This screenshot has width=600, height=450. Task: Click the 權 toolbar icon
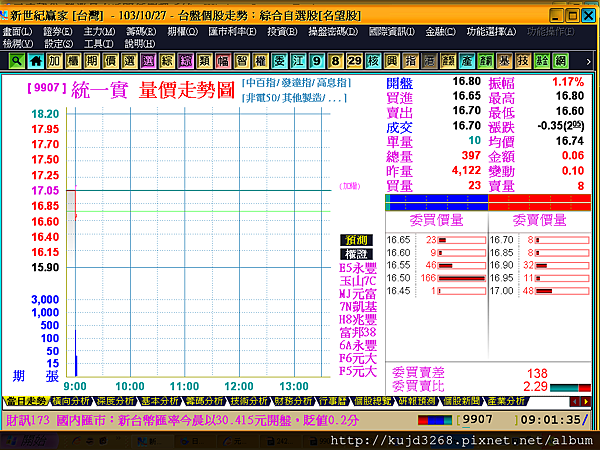261,61
